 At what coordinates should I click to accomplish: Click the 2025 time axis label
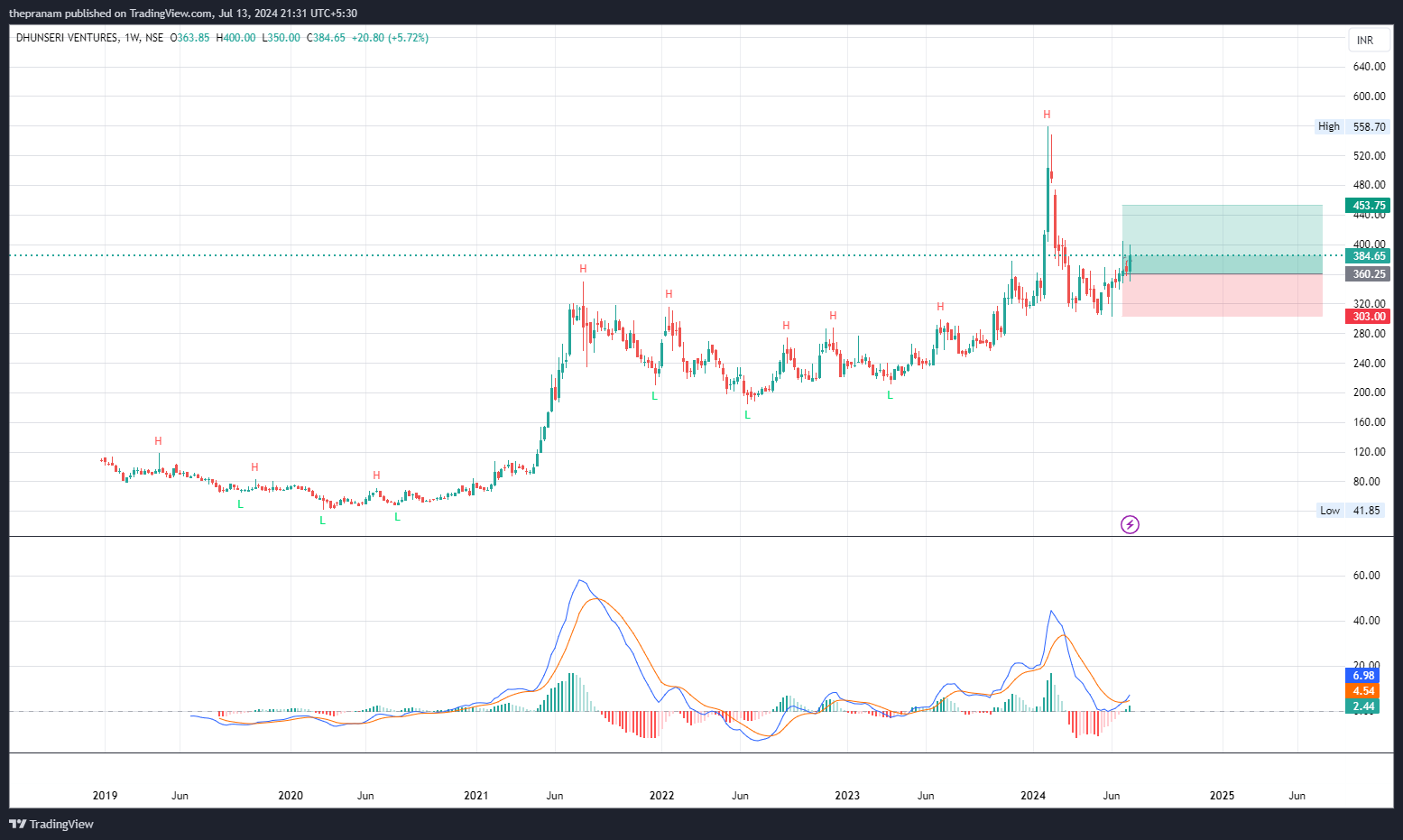1222,796
